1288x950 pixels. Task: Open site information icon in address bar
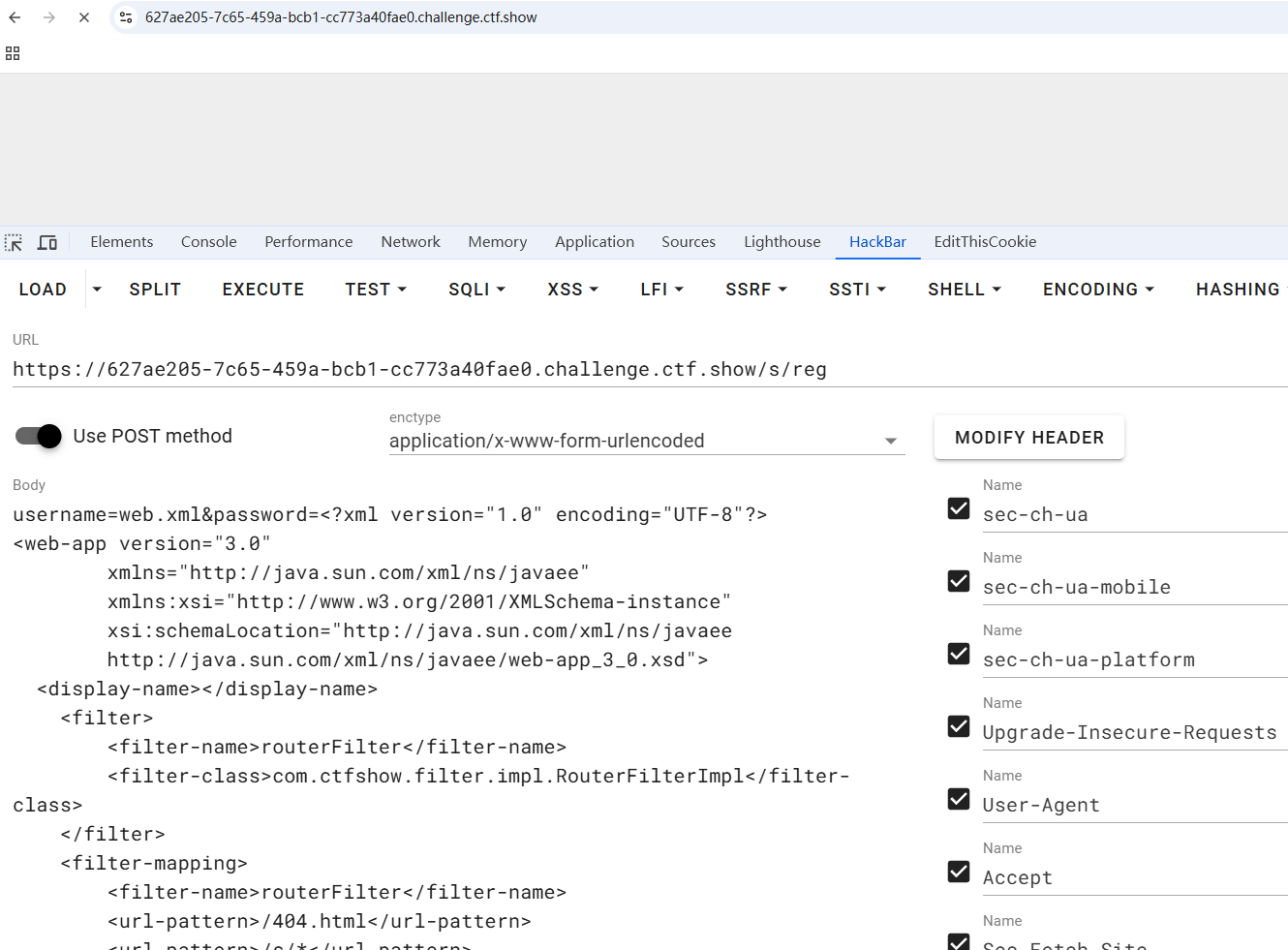126,17
